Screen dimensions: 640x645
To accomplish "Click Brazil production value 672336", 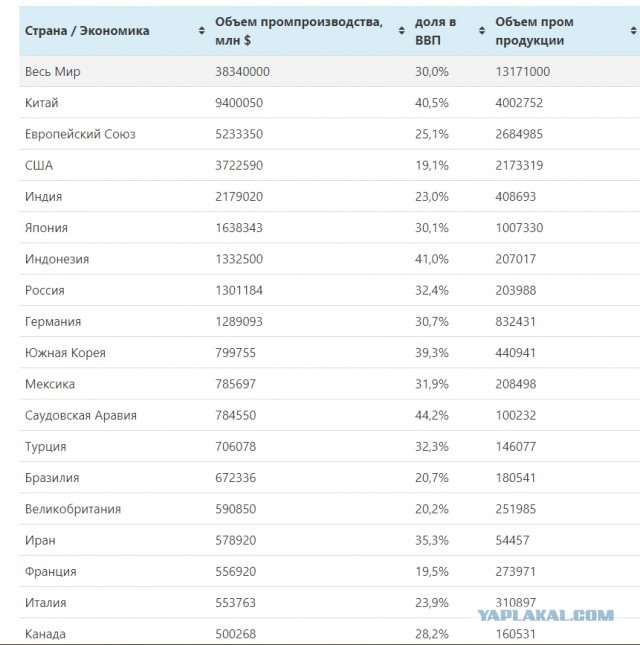I will pyautogui.click(x=236, y=478).
